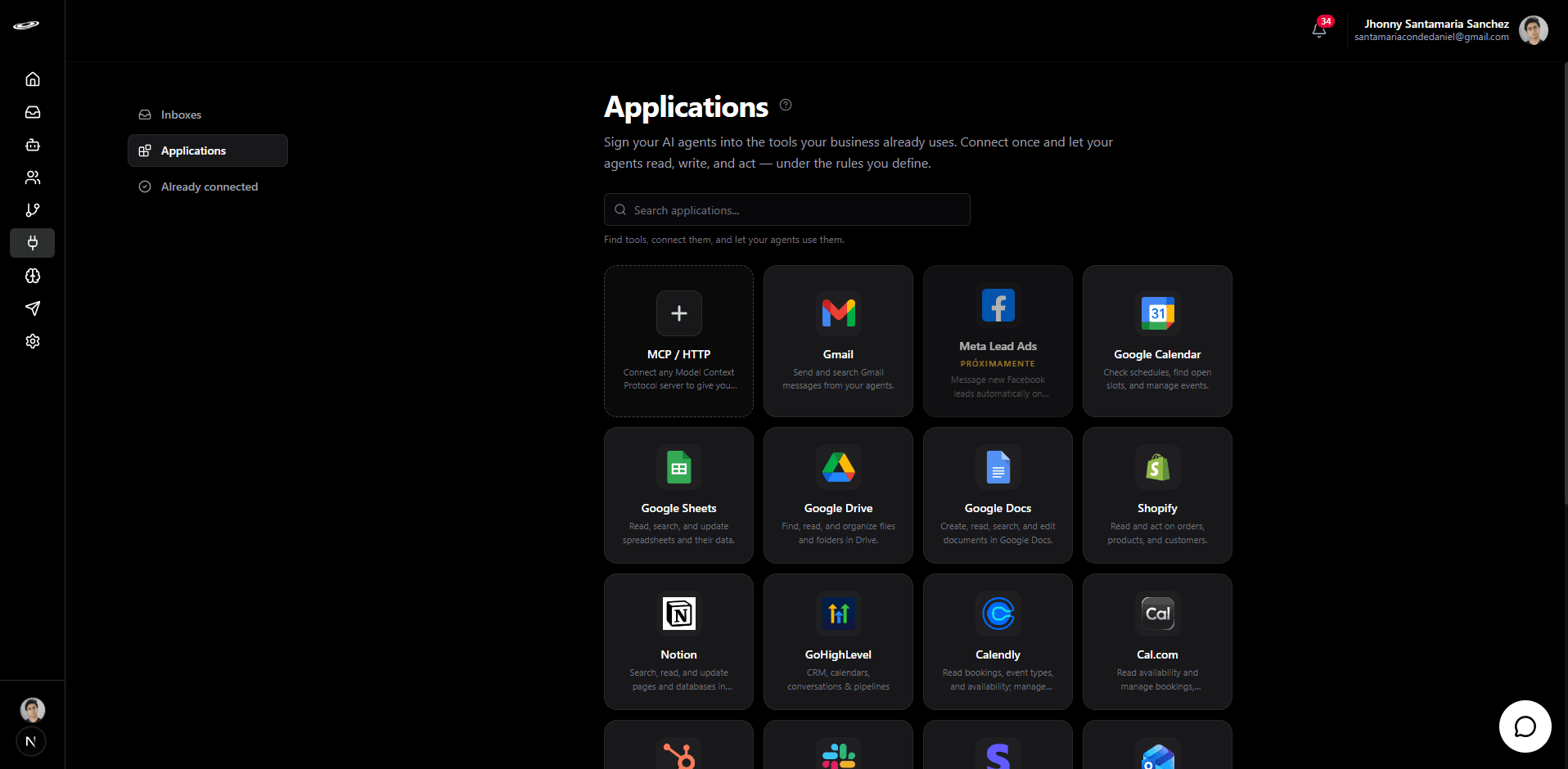Go to Inboxes in the side menu
This screenshot has width=1568, height=769.
(208, 115)
